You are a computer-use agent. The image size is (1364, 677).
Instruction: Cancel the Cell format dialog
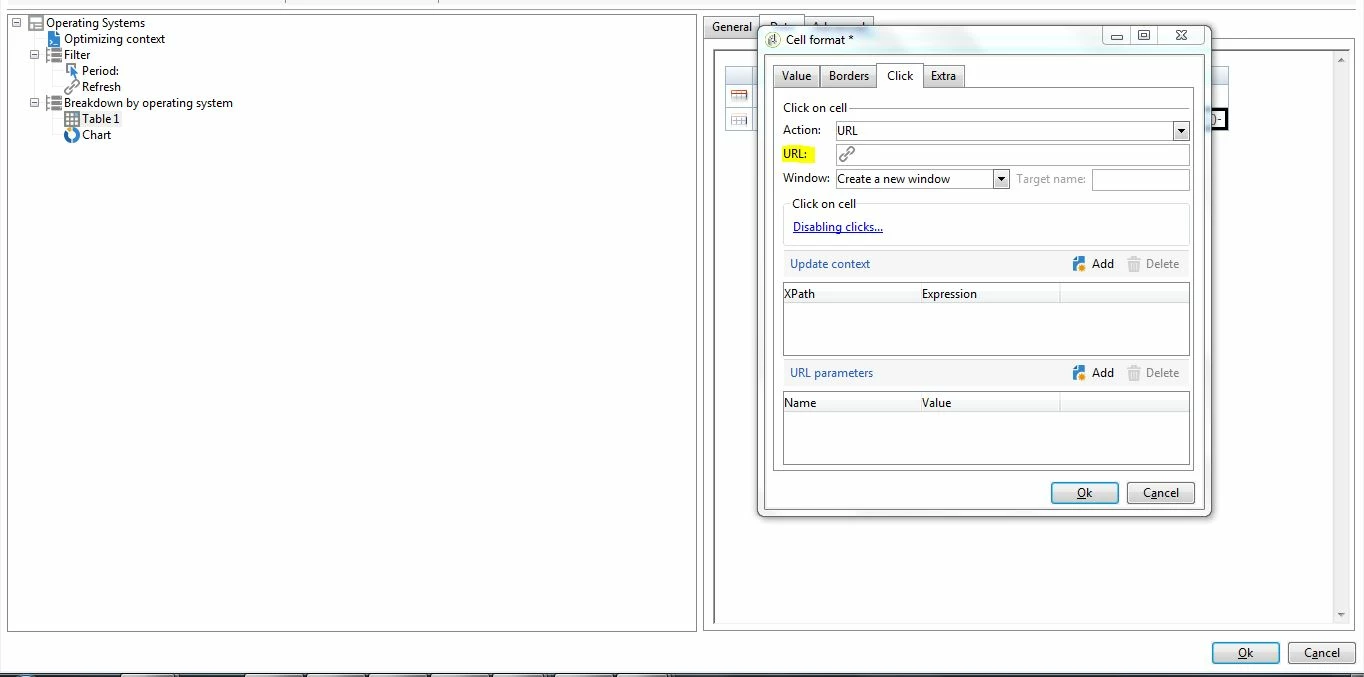tap(1161, 493)
